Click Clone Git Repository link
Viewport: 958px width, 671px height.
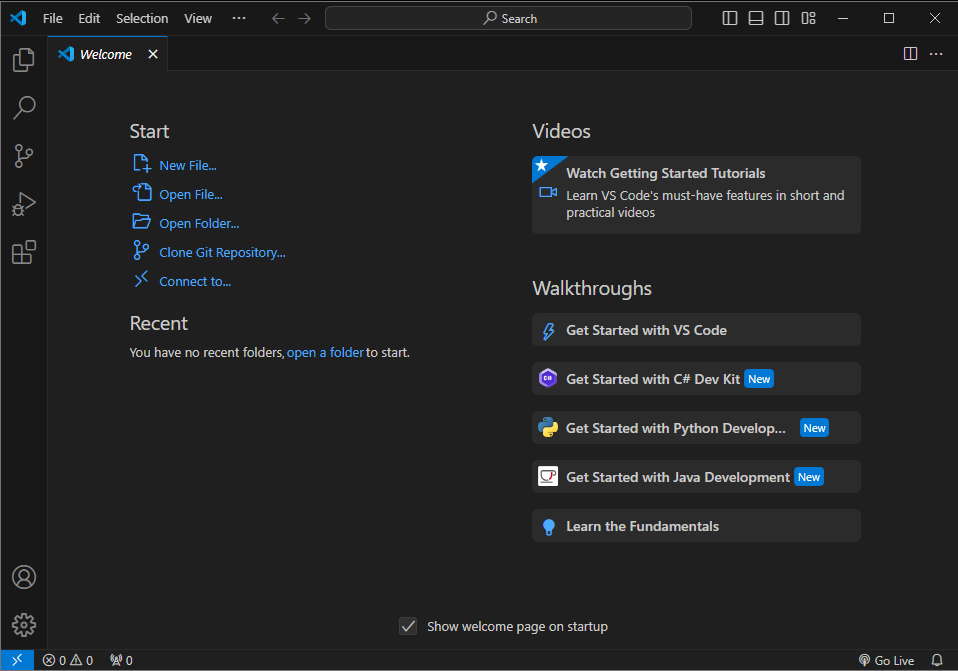(222, 252)
